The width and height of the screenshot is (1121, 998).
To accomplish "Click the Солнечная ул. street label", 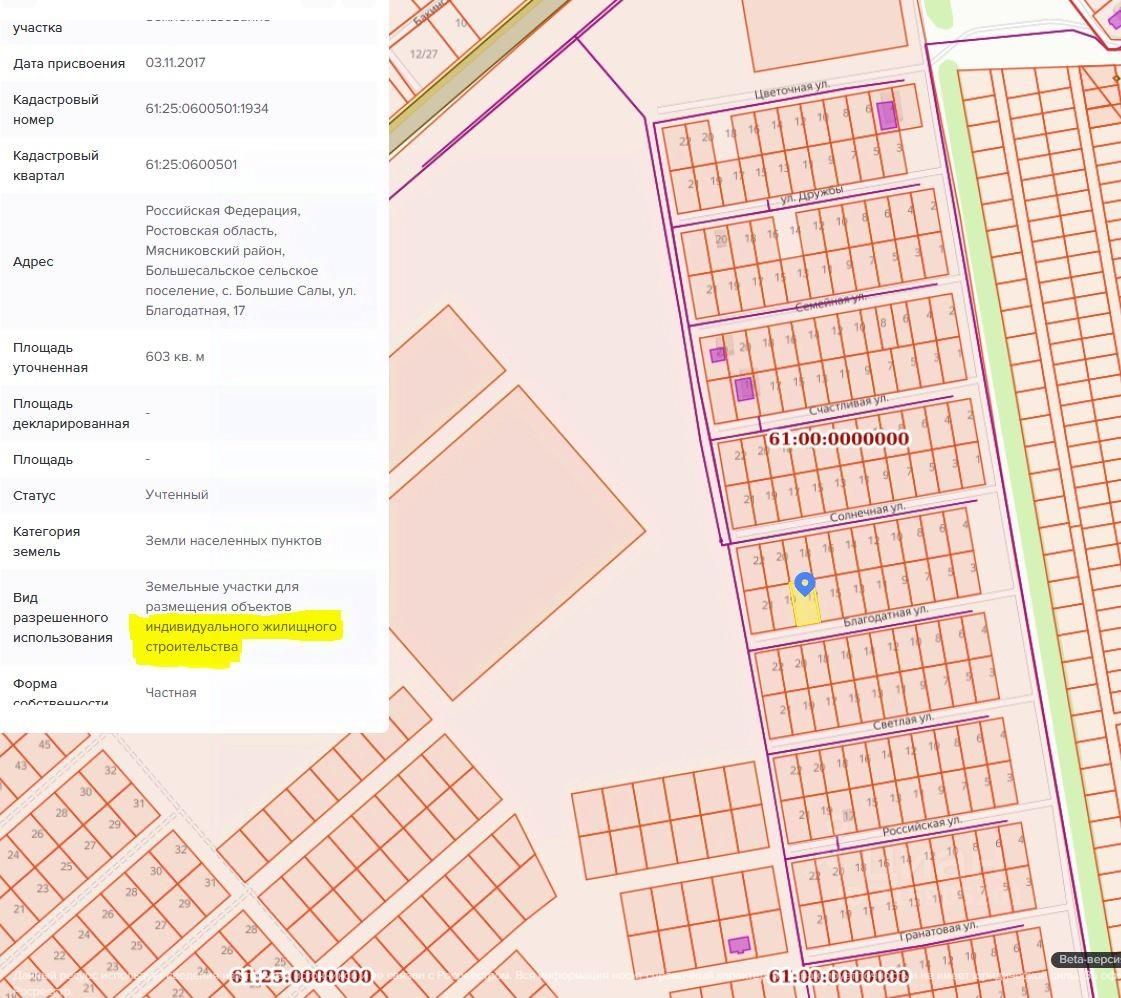I will point(867,512).
